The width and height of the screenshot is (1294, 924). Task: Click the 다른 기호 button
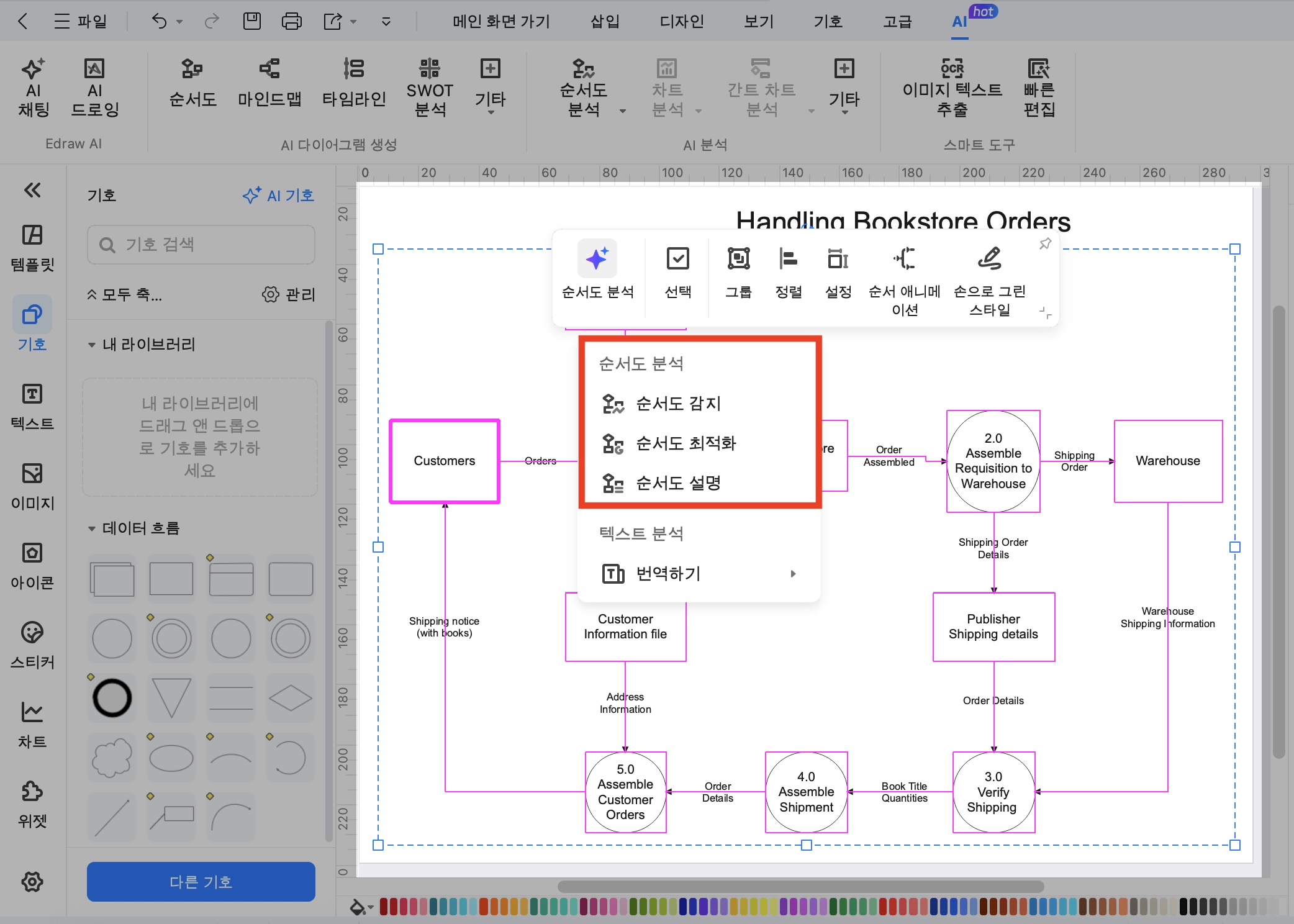(x=201, y=881)
